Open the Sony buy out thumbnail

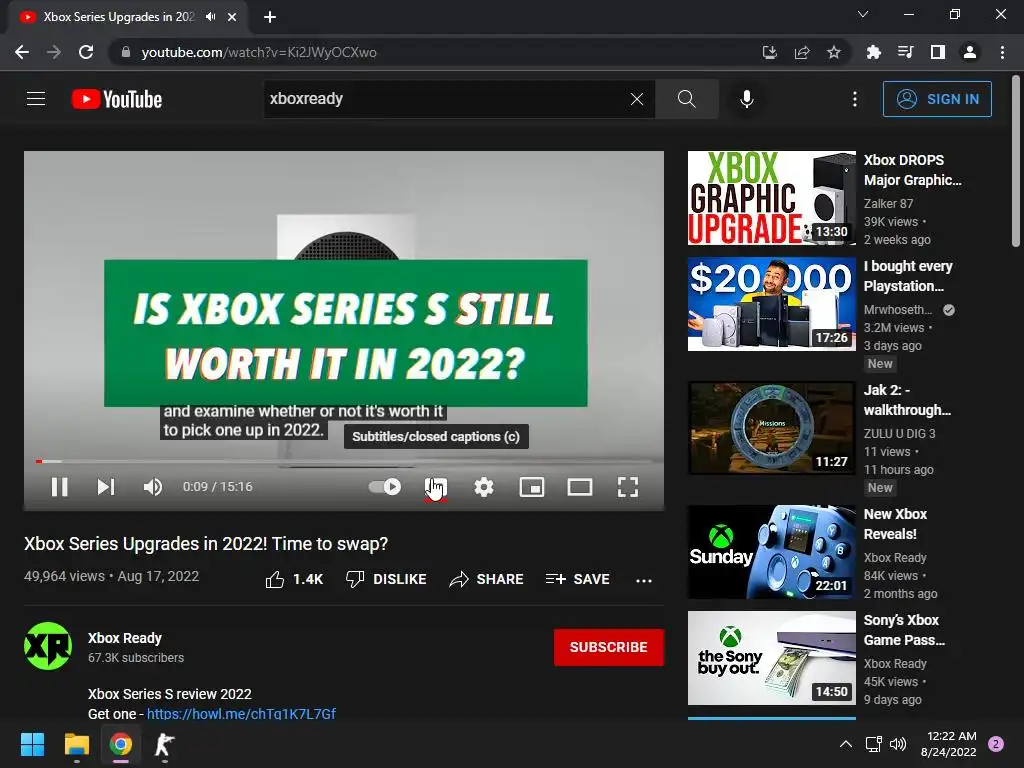[x=771, y=658]
